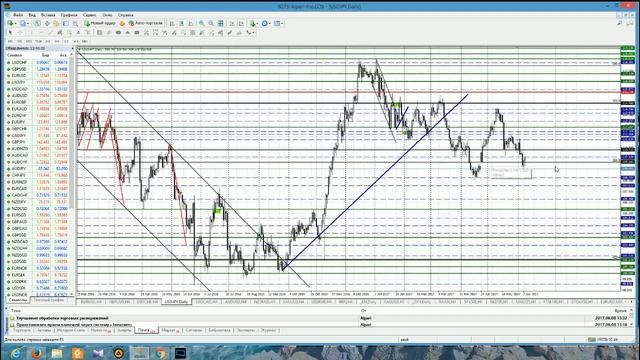This screenshot has height=360, width=640.
Task: Select EURGBP row in Market Watch
Action: tap(37, 102)
